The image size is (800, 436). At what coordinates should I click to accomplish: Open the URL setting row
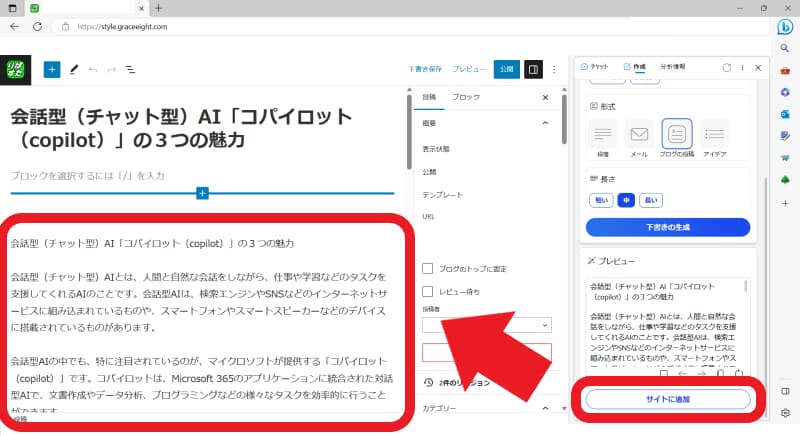pos(428,216)
